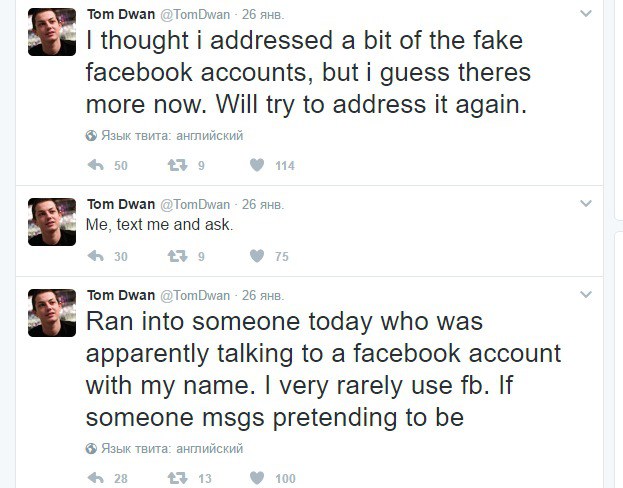Open the 26 янв. timestamp on the third tweet
The image size is (623, 488).
coord(263,296)
